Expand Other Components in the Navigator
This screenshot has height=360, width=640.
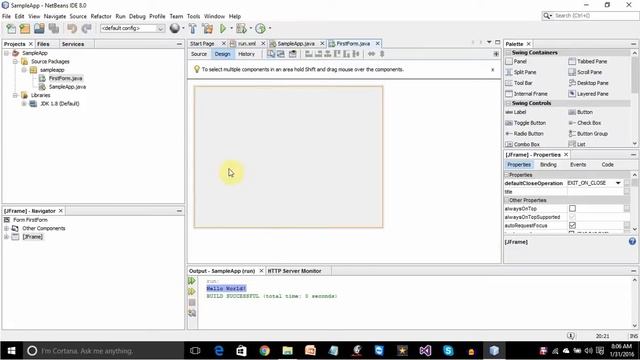coord(7,228)
